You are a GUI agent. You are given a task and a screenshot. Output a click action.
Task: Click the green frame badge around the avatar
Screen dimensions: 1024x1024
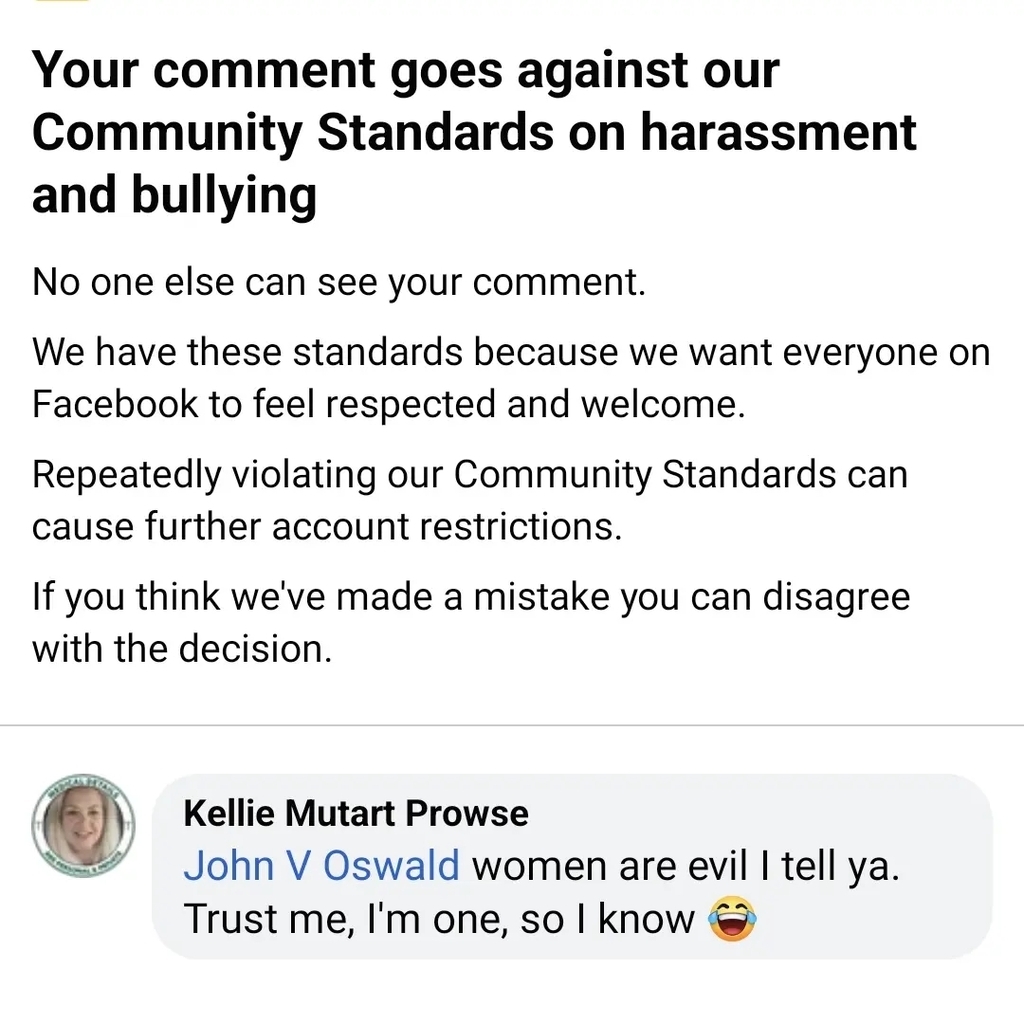click(x=82, y=784)
